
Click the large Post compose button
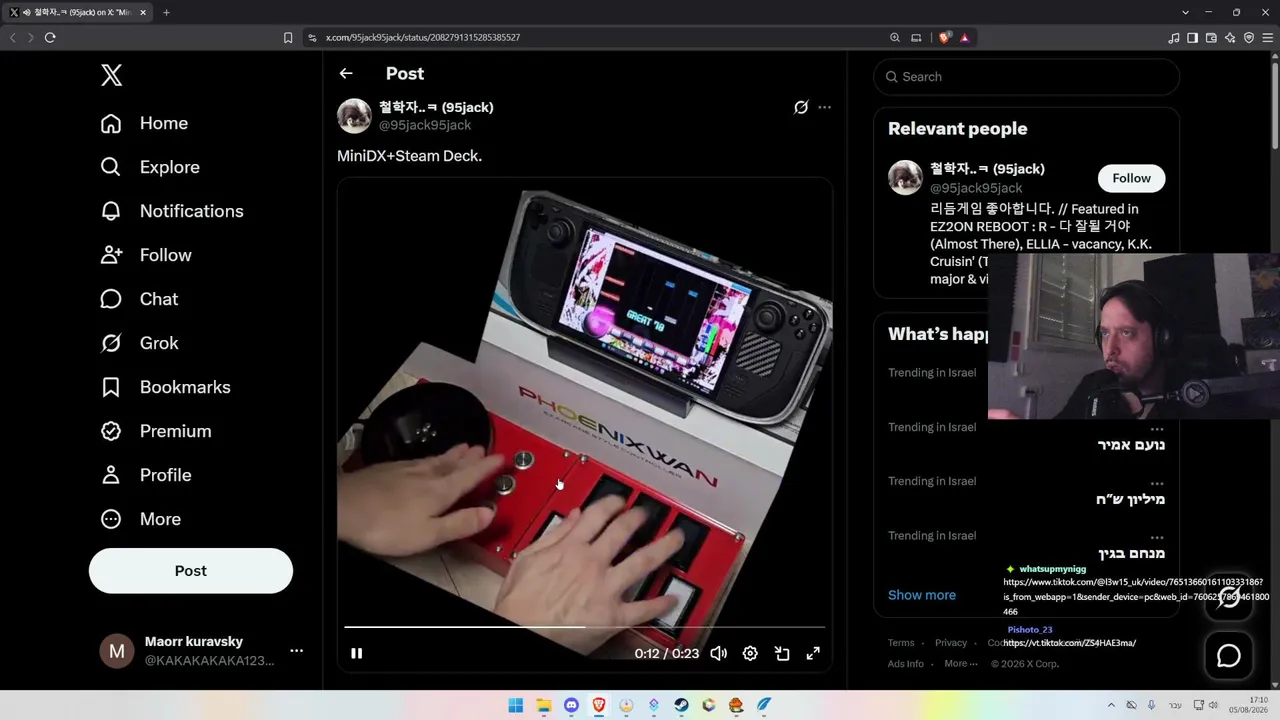[x=191, y=571]
